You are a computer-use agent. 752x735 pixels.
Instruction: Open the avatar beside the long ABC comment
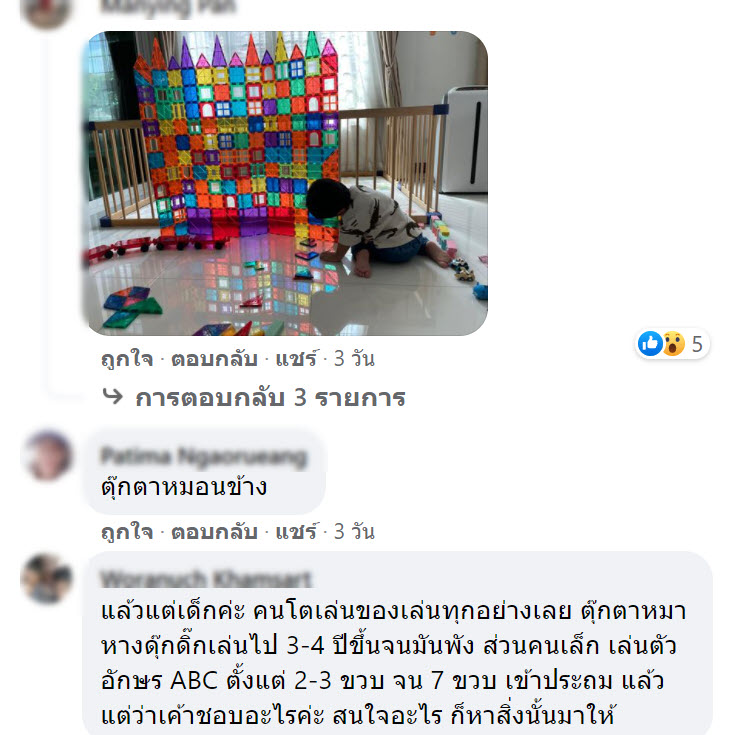click(47, 578)
